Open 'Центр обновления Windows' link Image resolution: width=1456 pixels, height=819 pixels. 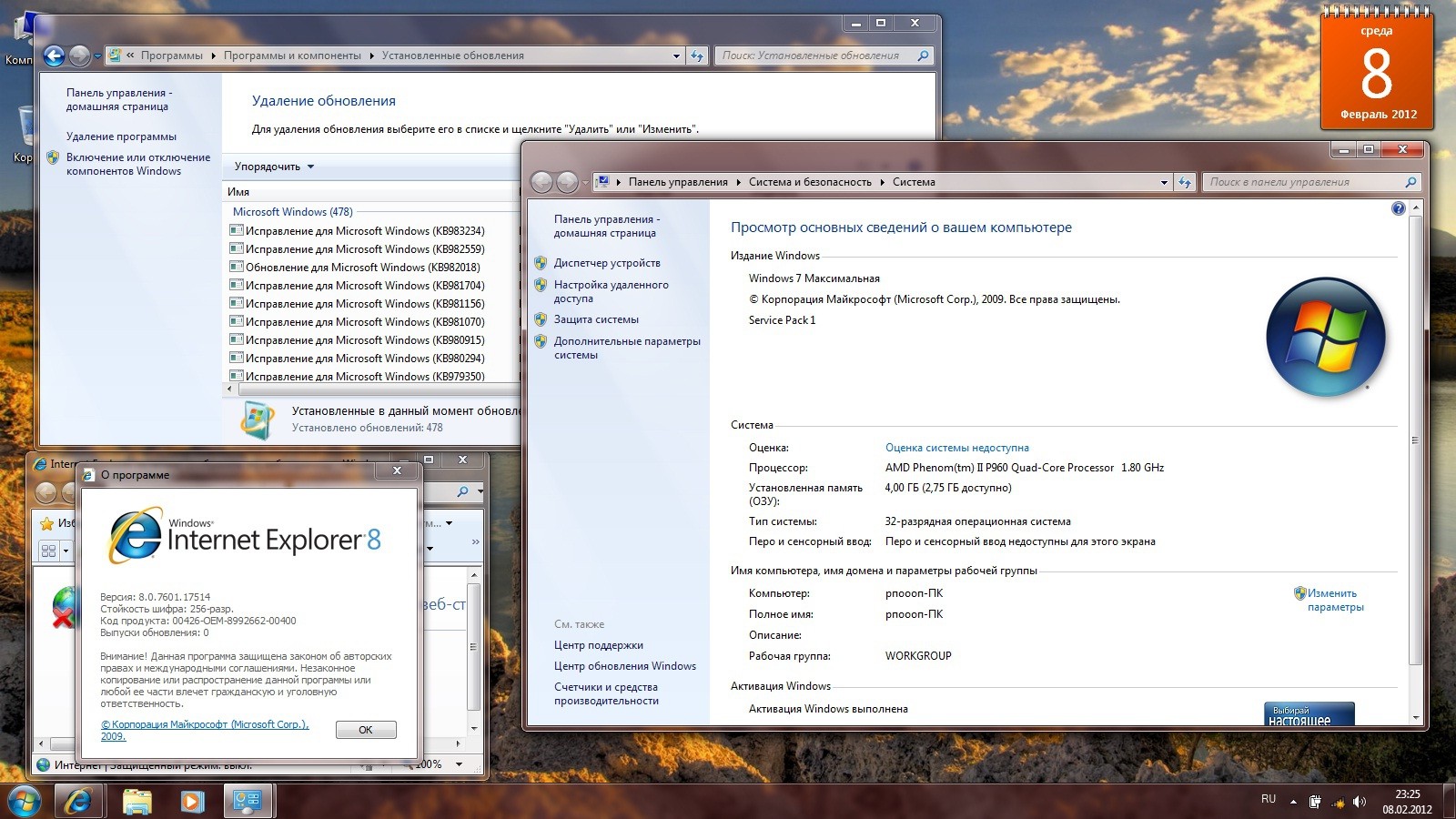[x=625, y=666]
